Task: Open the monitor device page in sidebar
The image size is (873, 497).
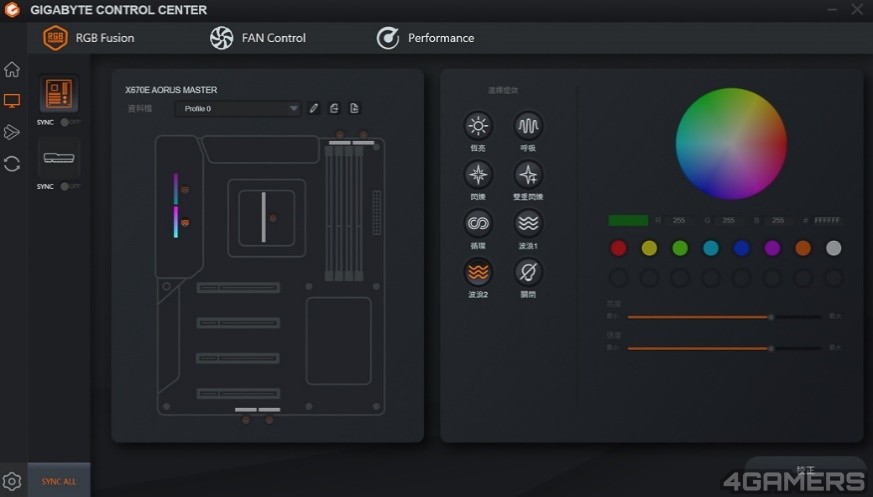Action: [12, 101]
